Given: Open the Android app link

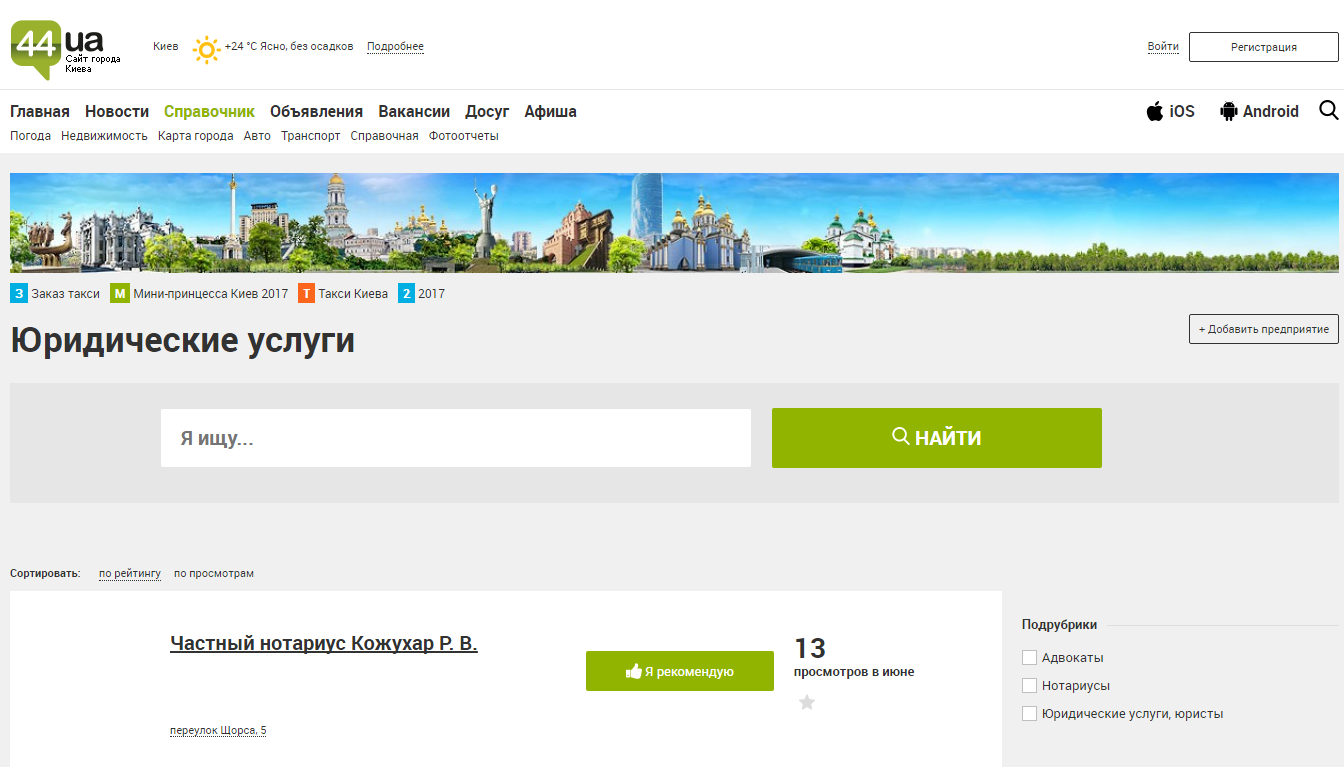Looking at the screenshot, I should tap(1259, 111).
